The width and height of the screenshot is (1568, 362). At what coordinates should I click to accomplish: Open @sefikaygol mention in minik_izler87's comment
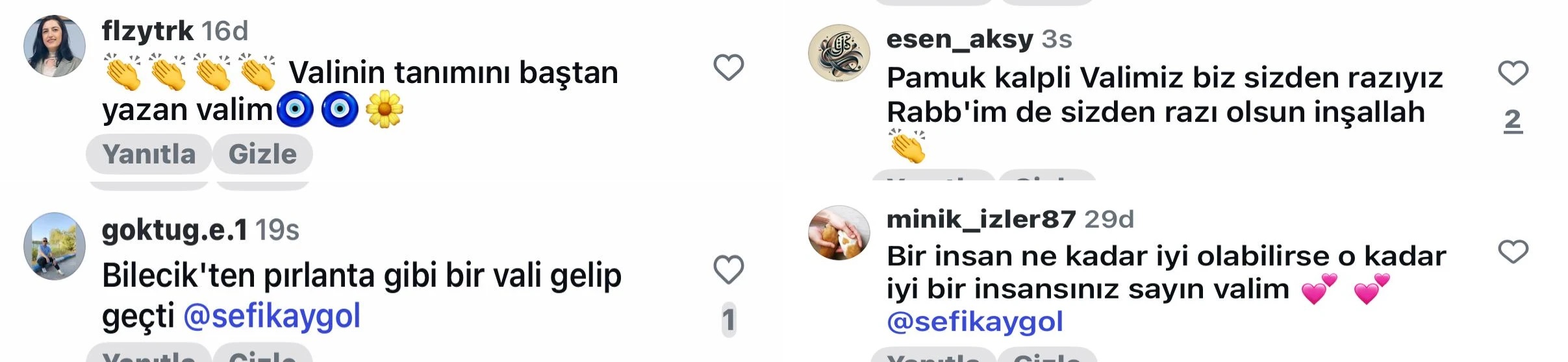pyautogui.click(x=974, y=322)
